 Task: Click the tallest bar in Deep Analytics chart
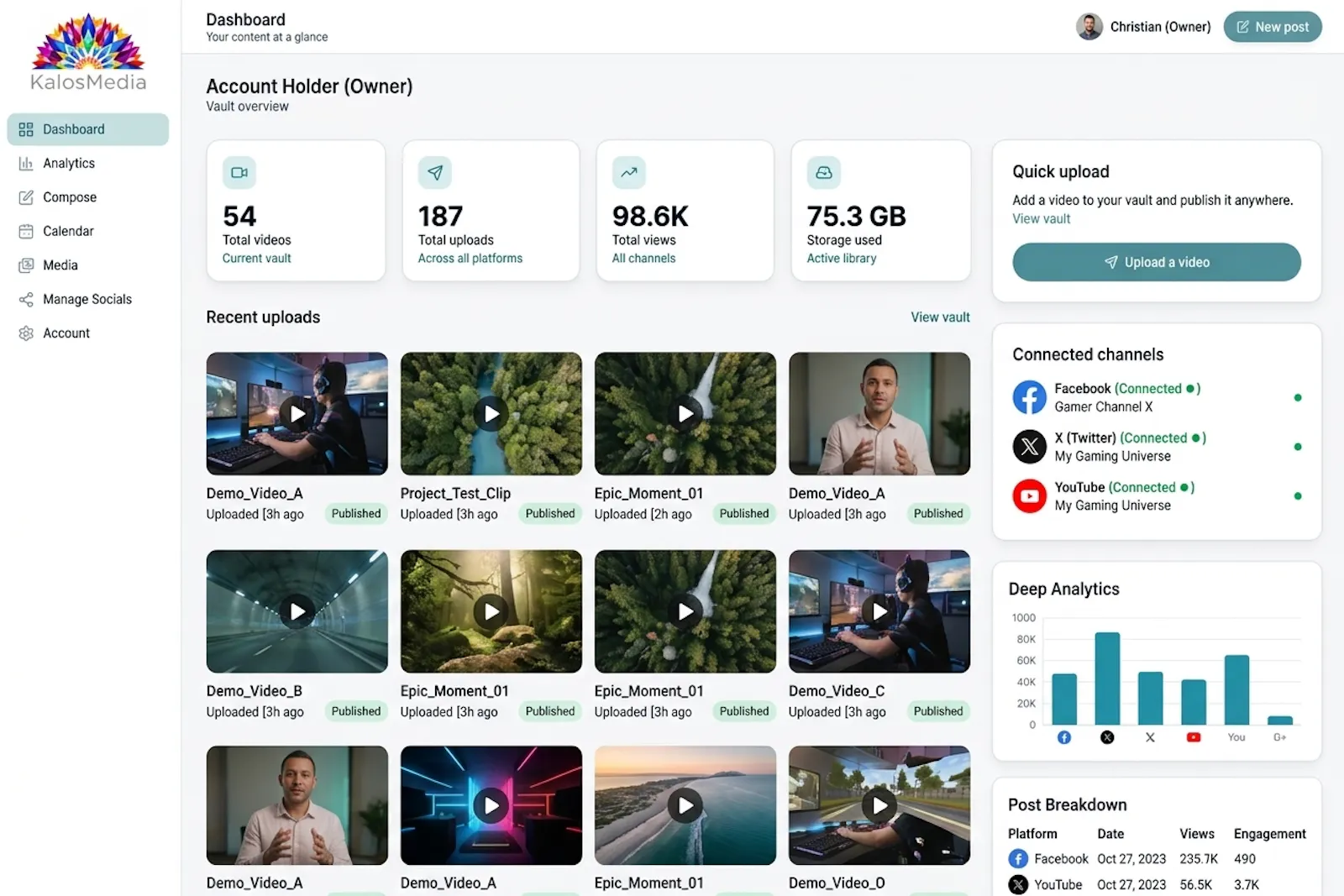pos(1107,679)
